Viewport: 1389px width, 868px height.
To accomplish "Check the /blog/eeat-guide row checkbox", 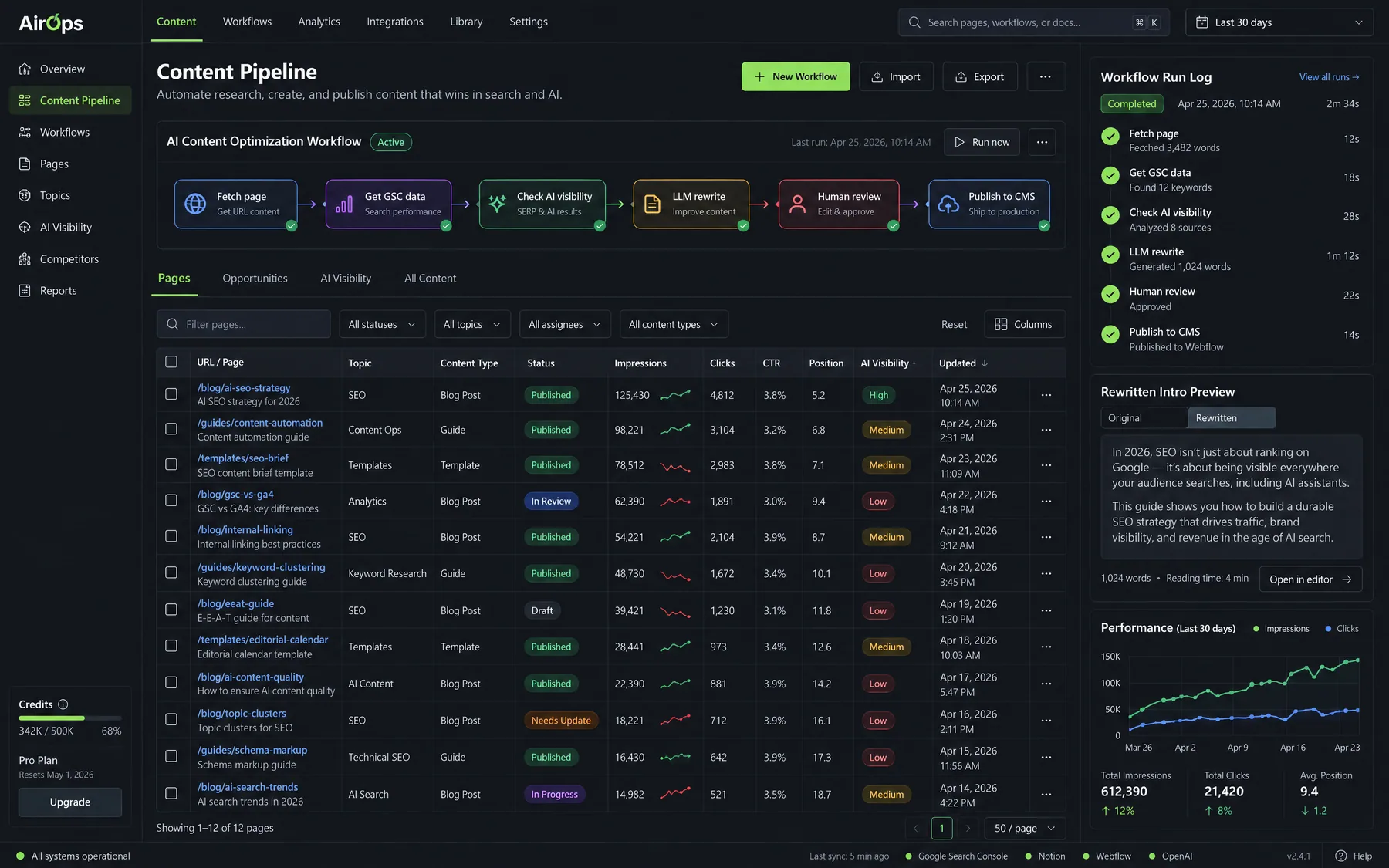I will click(171, 610).
